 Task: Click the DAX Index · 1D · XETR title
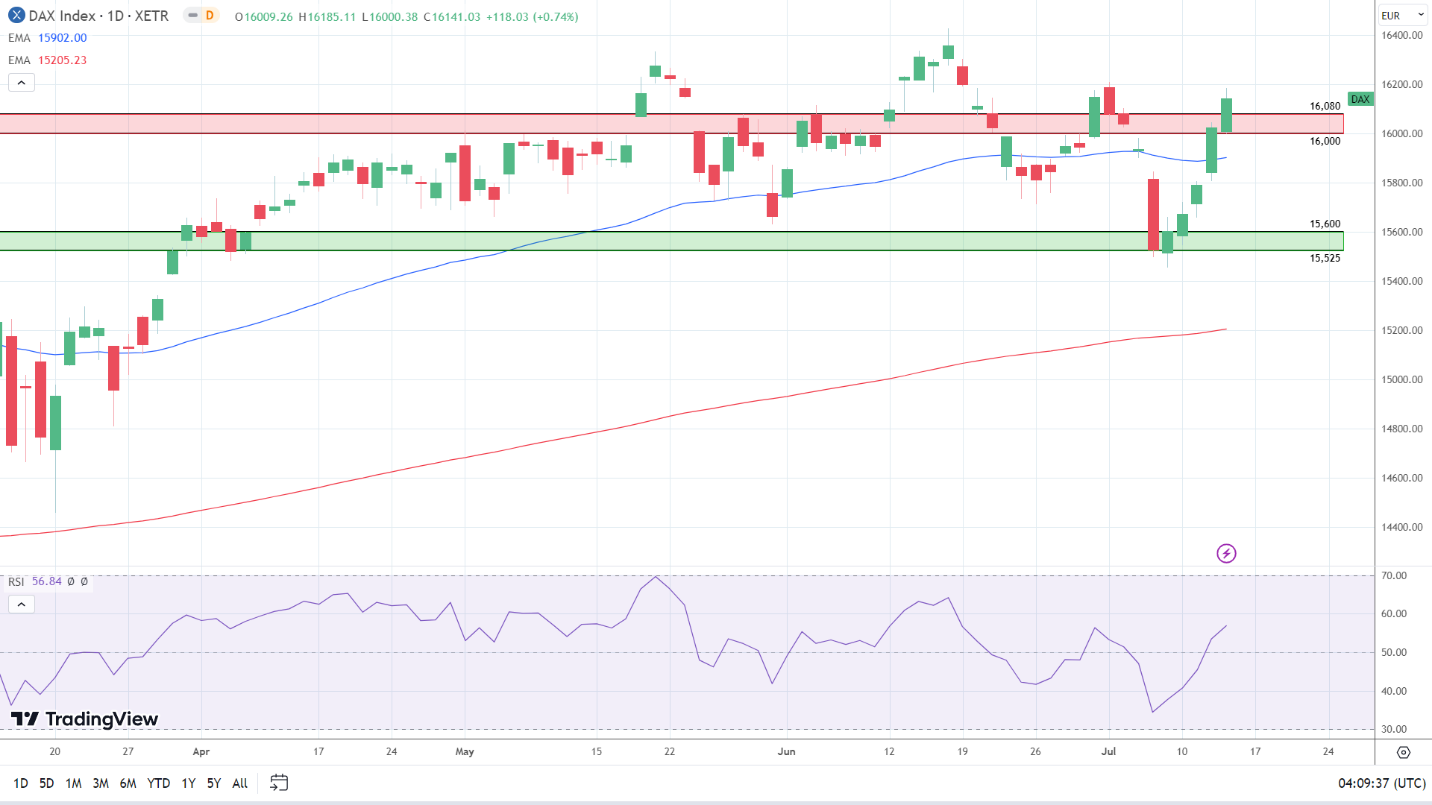click(98, 16)
